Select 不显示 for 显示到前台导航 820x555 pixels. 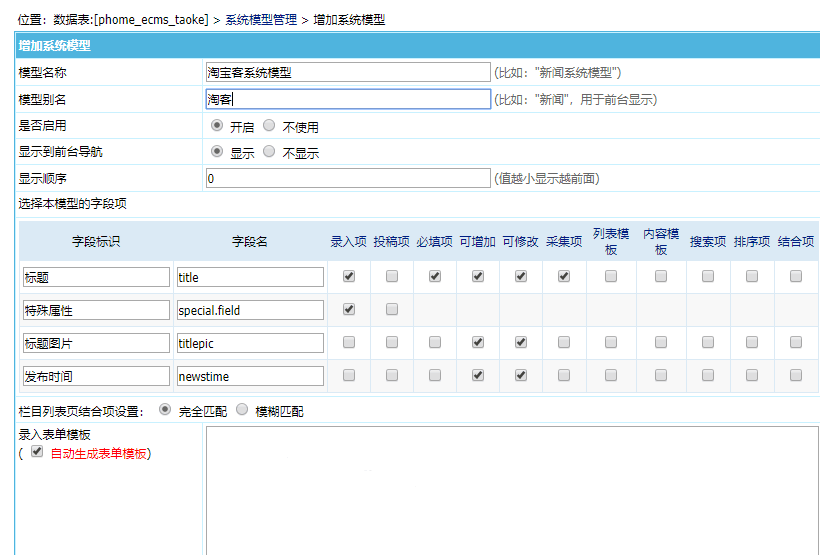pyautogui.click(x=269, y=152)
